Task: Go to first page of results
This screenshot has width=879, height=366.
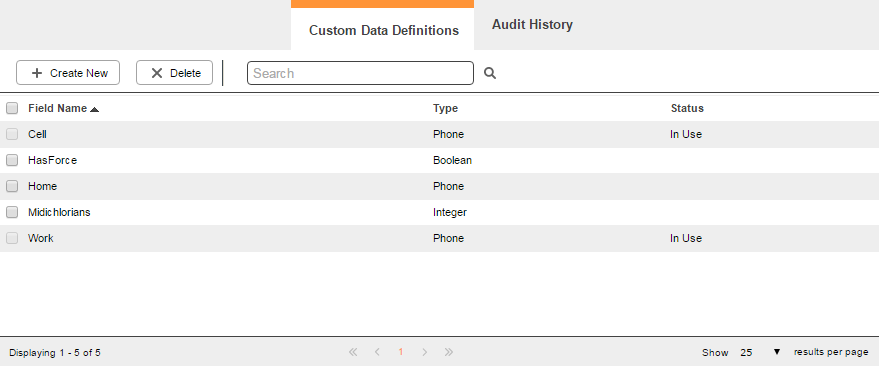Action: pos(353,352)
